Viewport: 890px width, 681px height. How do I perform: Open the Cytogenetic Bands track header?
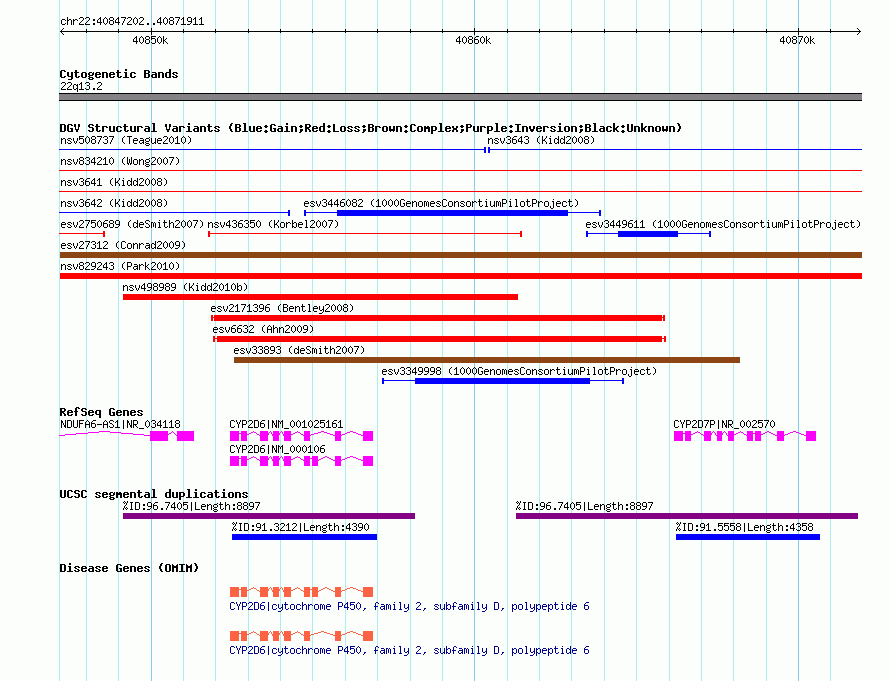tap(119, 74)
